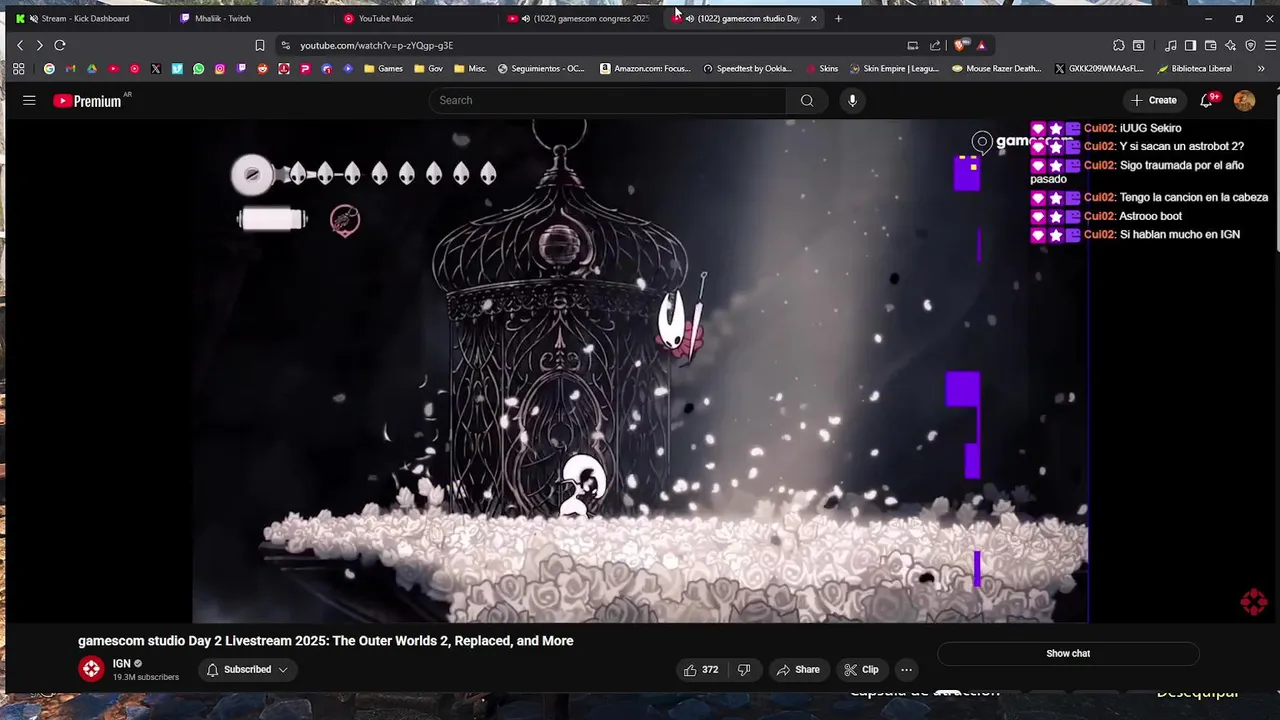Show hidden bookmarks with the chevron
This screenshot has width=1280, height=720.
pos(1261,69)
